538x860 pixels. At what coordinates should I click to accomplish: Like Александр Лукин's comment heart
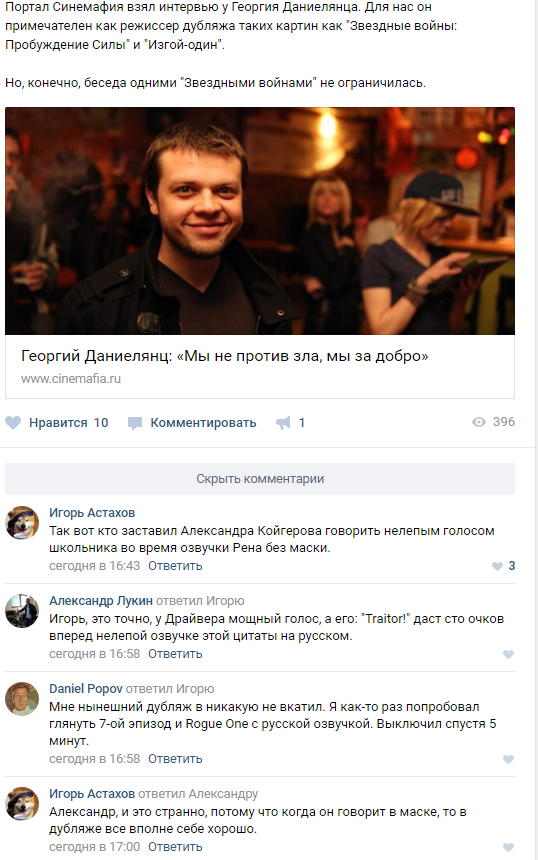point(508,654)
